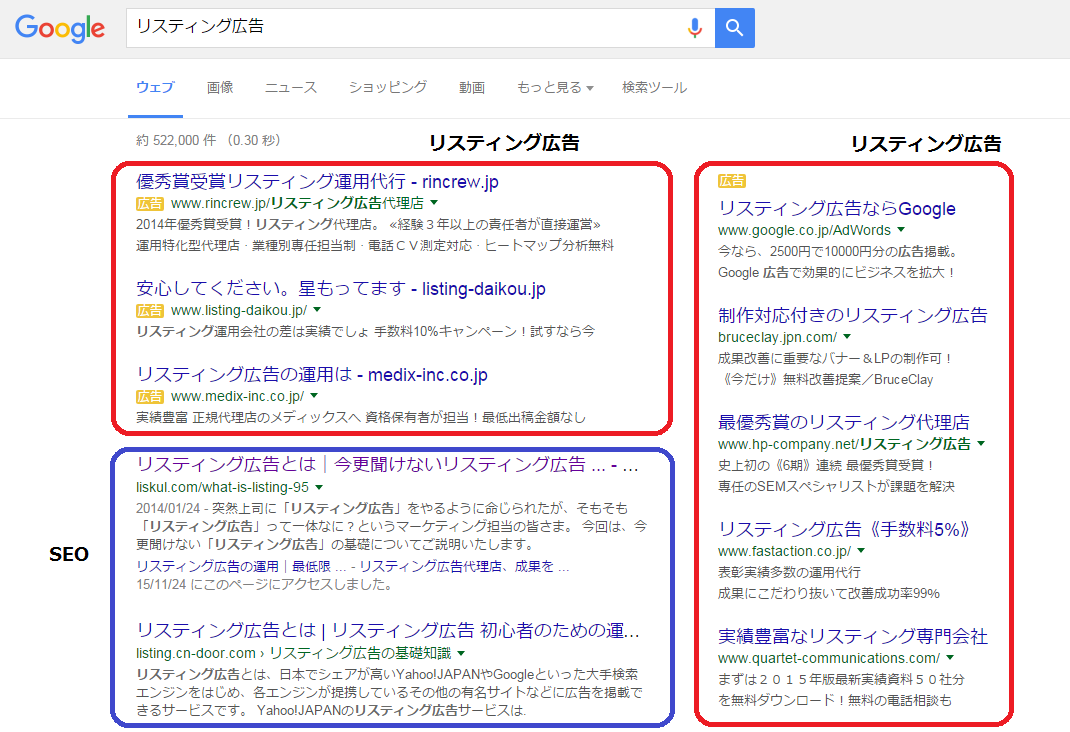This screenshot has height=732, width=1070.
Task: Go to the ショッピング tab
Action: coord(388,87)
